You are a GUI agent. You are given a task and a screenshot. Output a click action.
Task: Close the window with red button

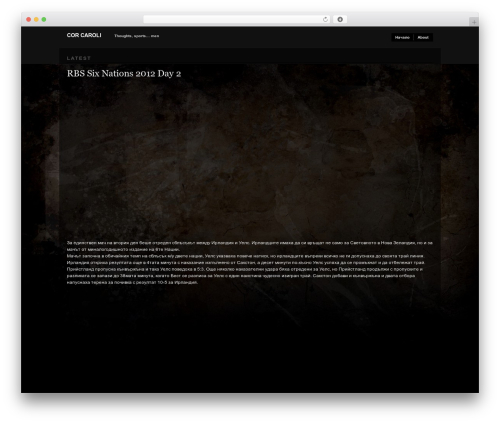(29, 20)
